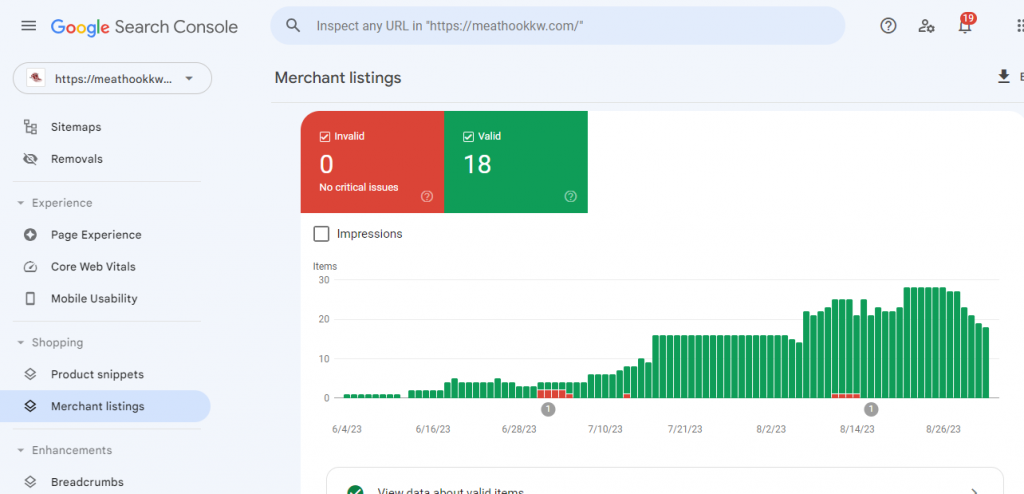Toggle the Invalid checkbox
Screen dimensions: 1024x494
coord(325,137)
